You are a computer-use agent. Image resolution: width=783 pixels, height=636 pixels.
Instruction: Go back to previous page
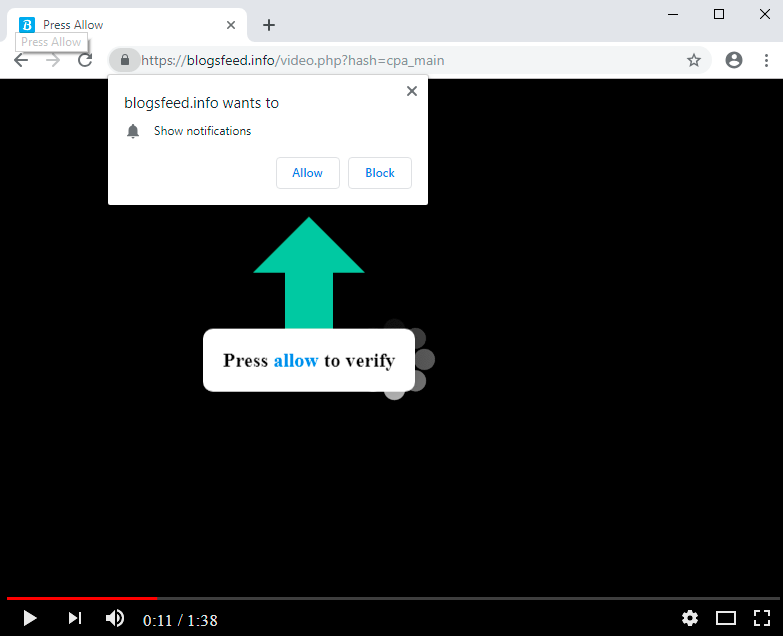click(x=21, y=60)
